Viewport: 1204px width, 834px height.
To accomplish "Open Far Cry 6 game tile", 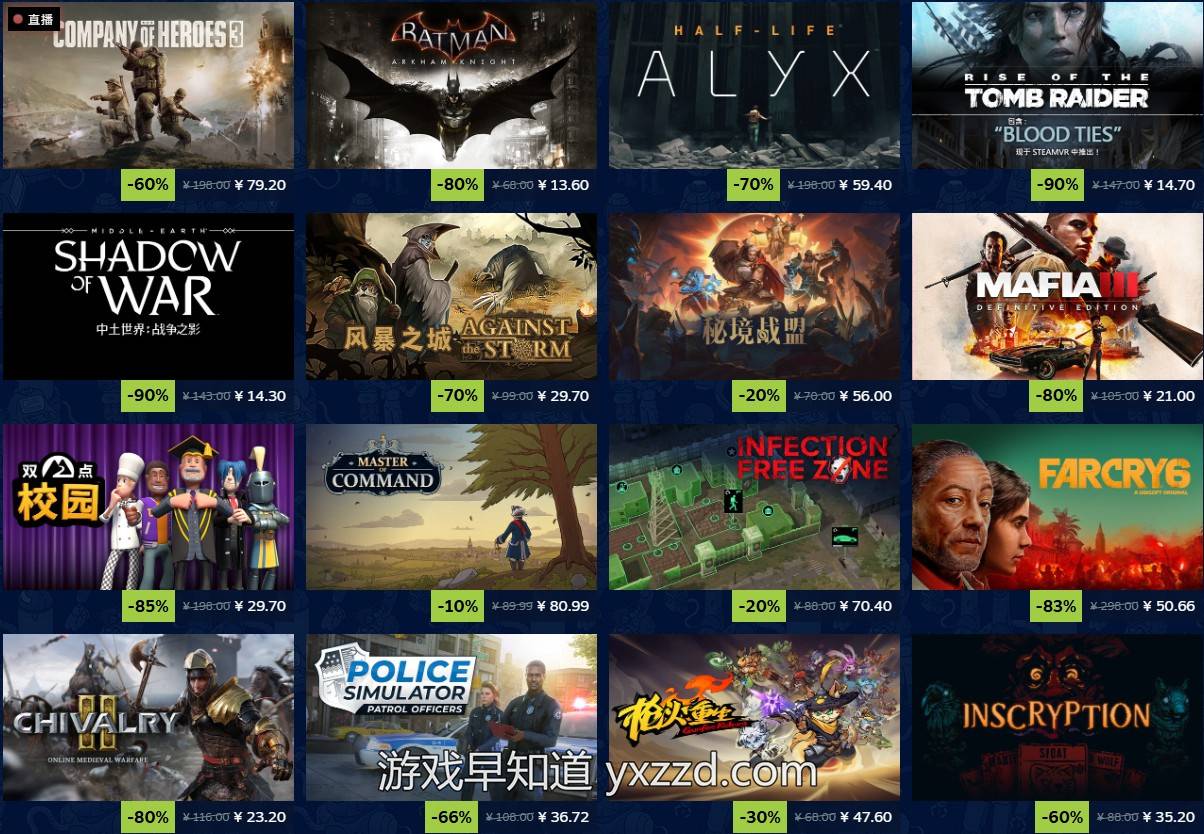I will click(1057, 507).
